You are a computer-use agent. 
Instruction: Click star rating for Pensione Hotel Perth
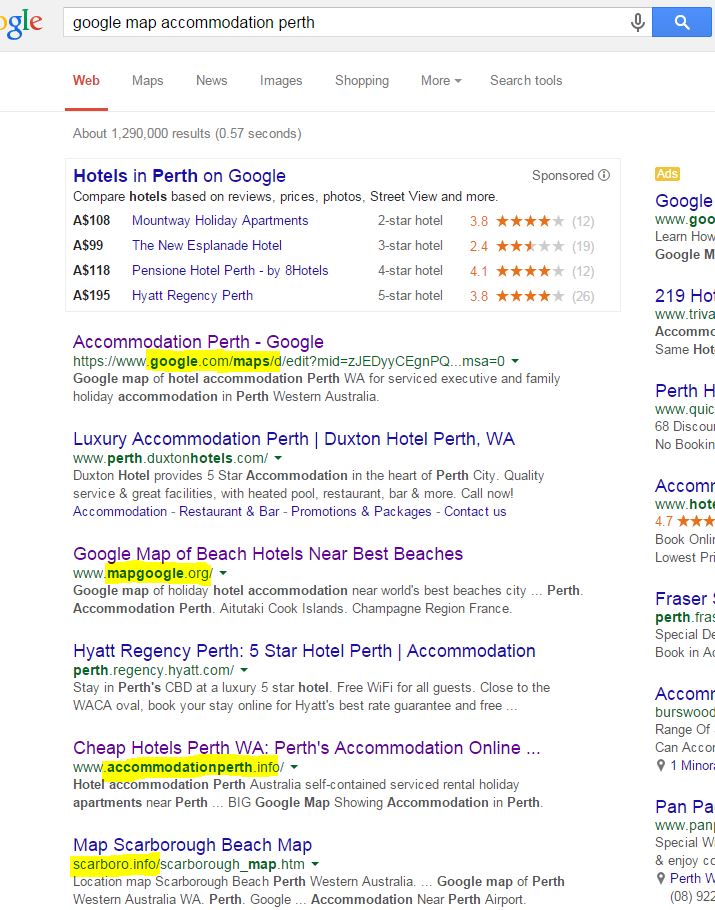coord(530,271)
